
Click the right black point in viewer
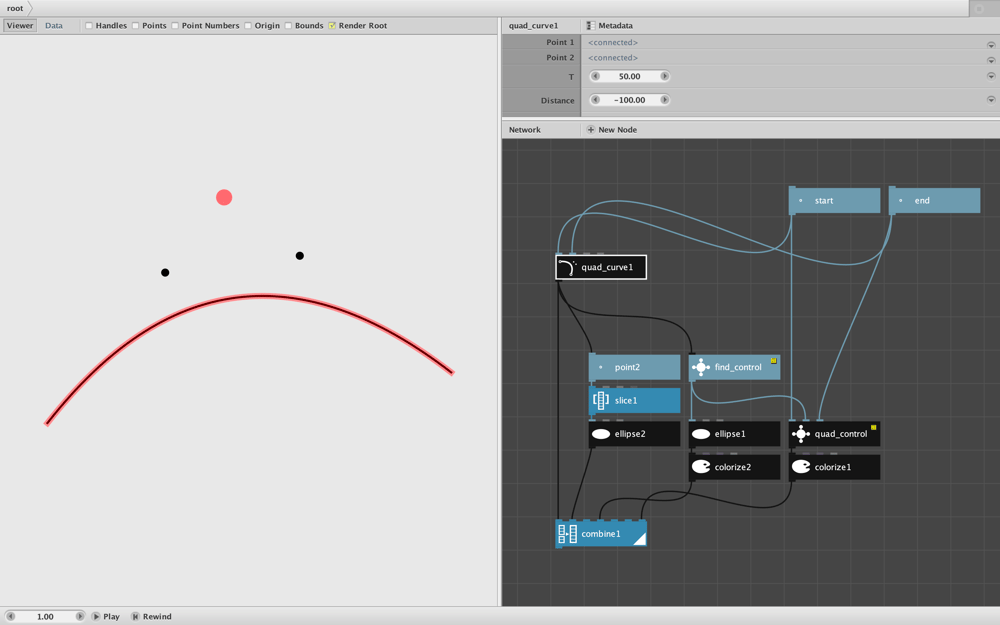click(300, 256)
